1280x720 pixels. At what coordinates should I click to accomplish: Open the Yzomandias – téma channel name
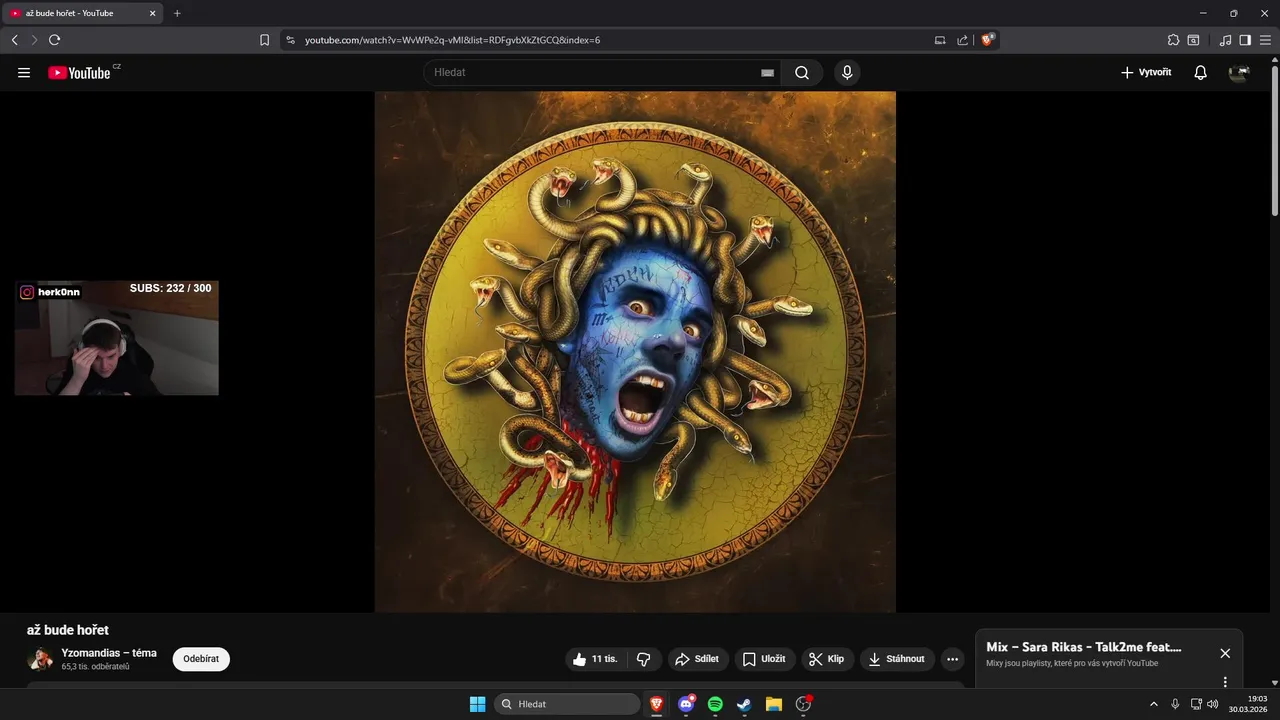(x=109, y=653)
